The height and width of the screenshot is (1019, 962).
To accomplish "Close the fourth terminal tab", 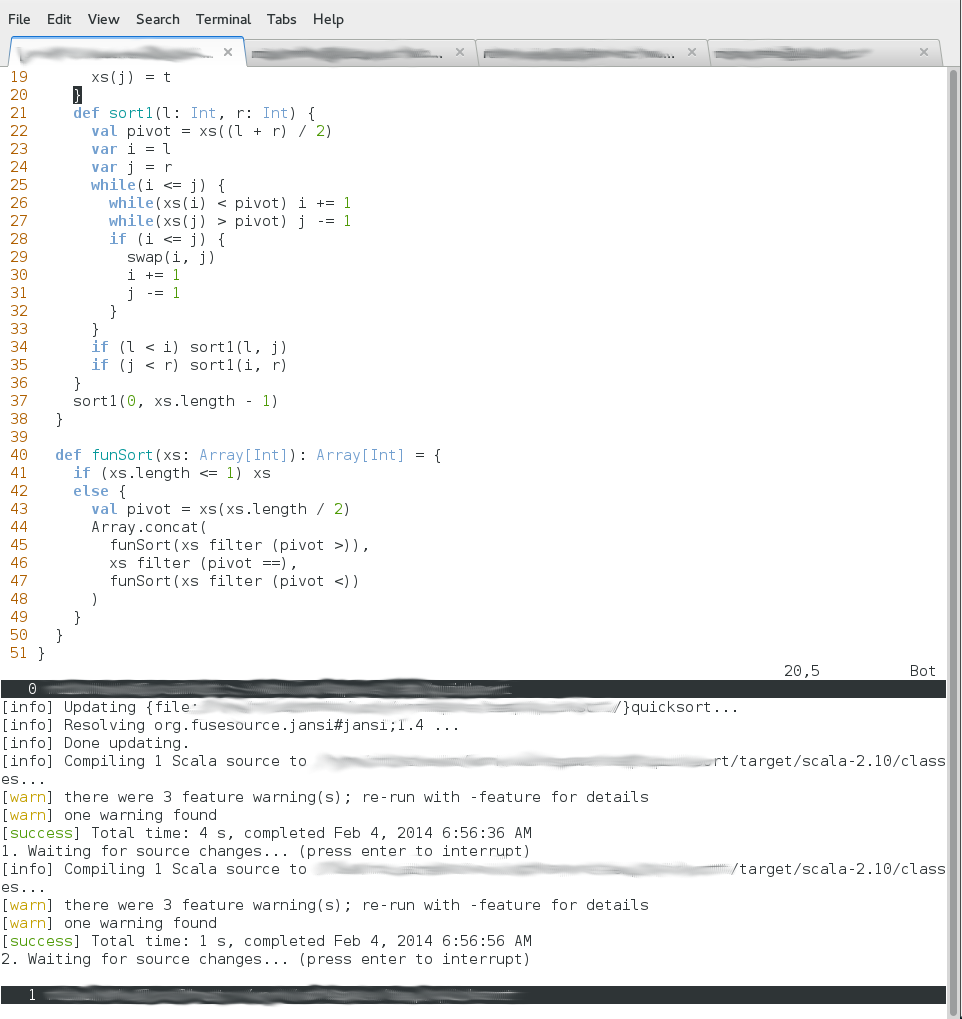I will (x=924, y=52).
